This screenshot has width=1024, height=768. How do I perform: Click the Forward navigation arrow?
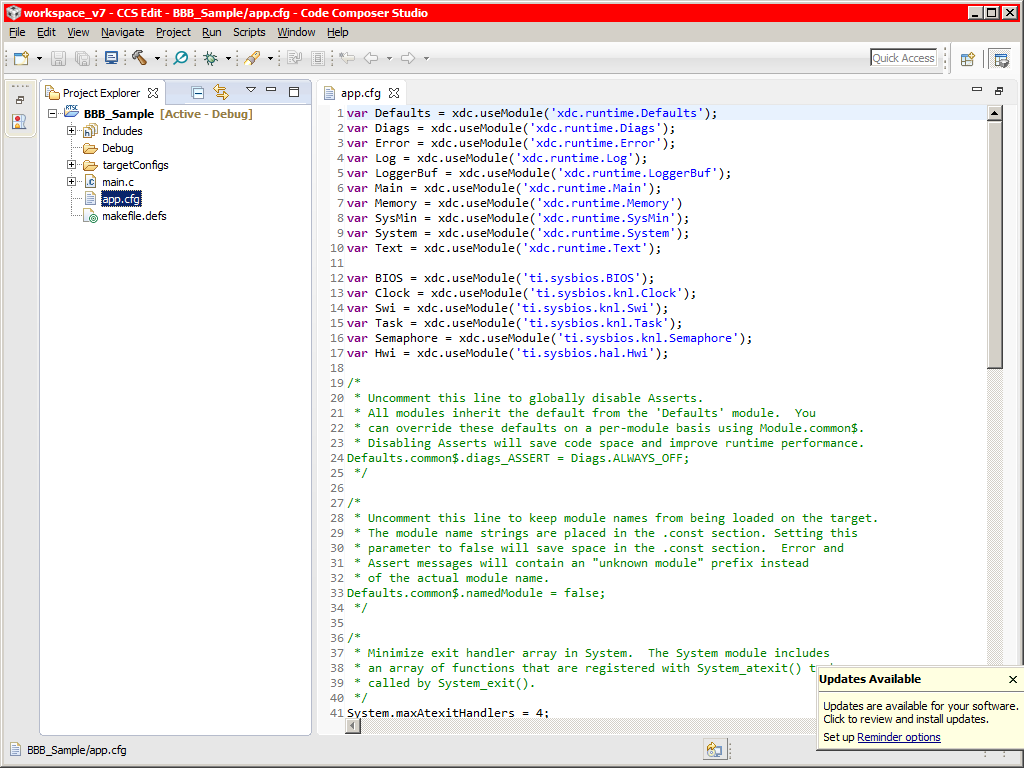click(x=408, y=58)
